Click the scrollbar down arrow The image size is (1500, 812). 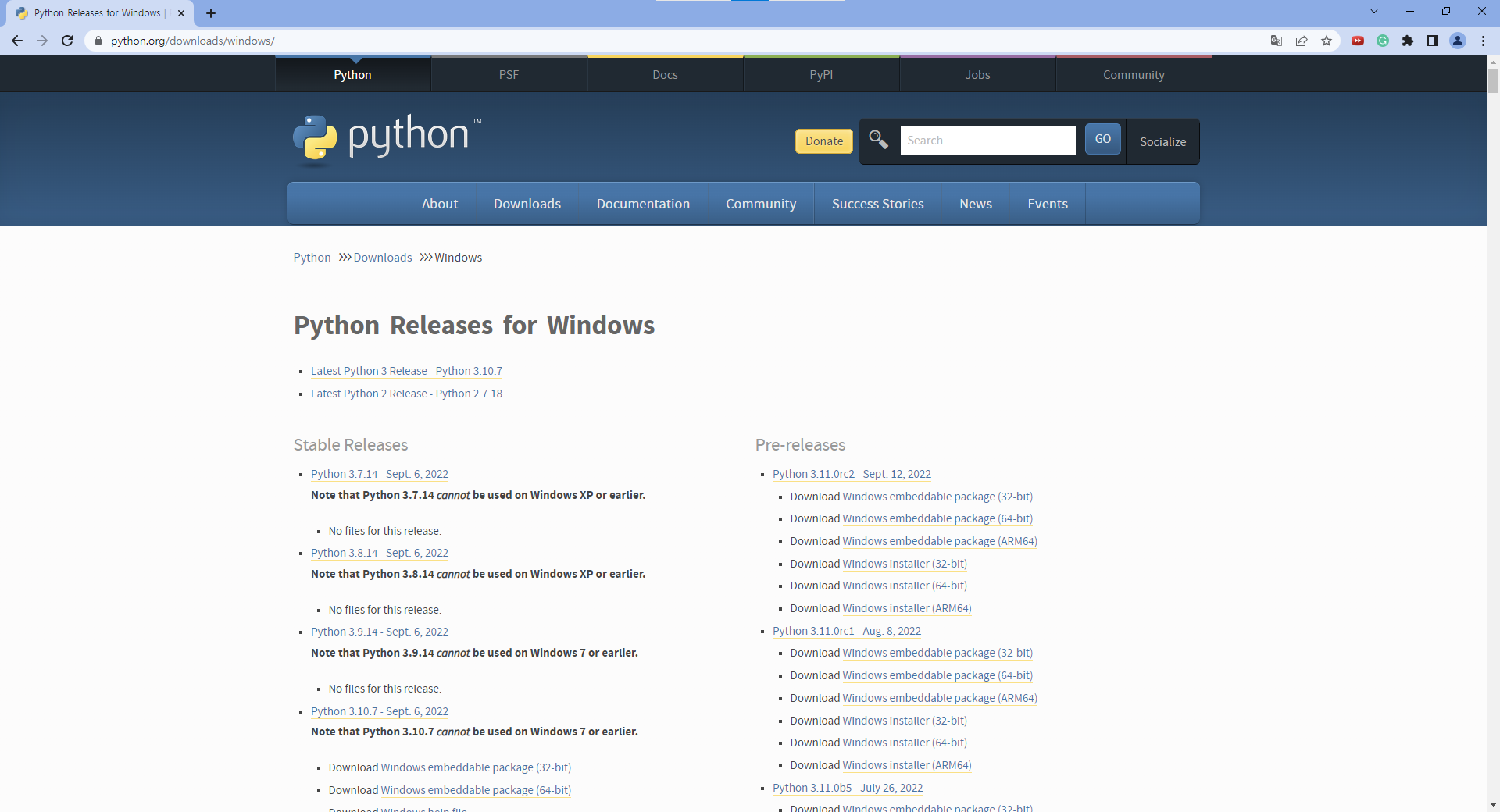coord(1493,805)
